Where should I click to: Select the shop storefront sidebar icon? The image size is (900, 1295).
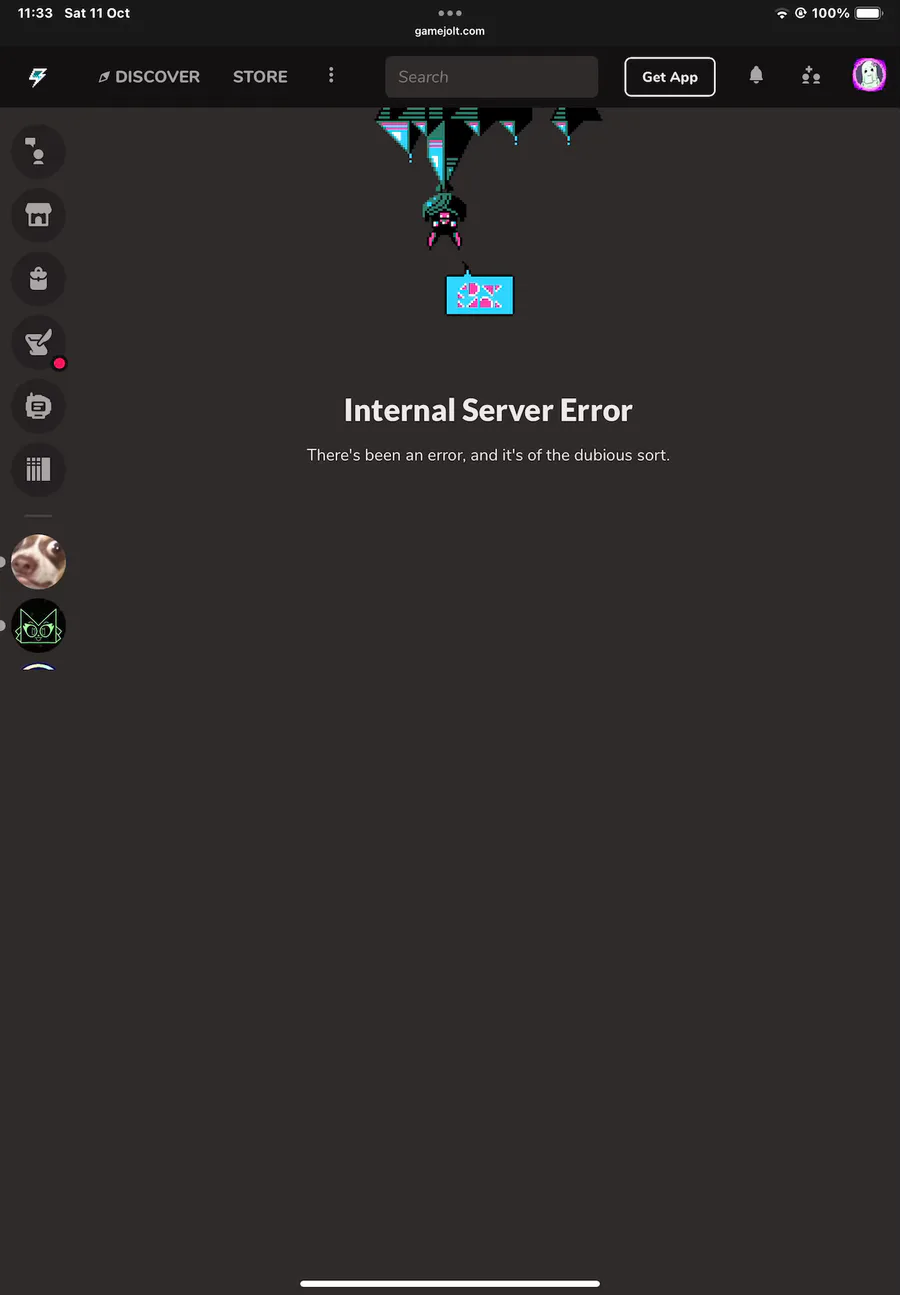(x=38, y=215)
